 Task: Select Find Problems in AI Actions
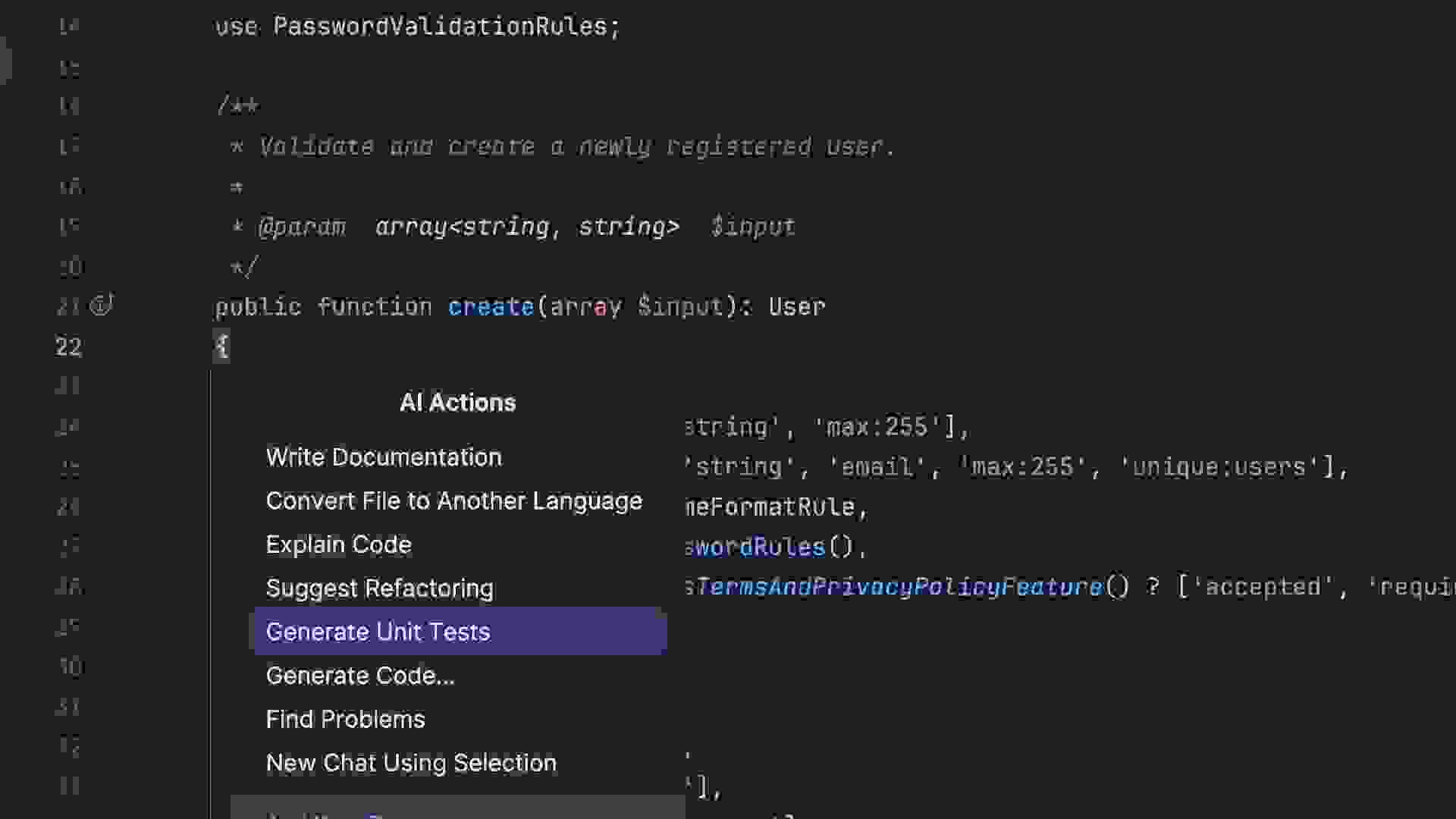pos(345,719)
